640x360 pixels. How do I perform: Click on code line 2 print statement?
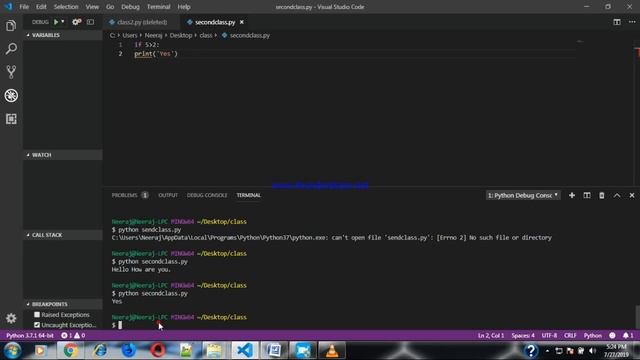point(156,54)
